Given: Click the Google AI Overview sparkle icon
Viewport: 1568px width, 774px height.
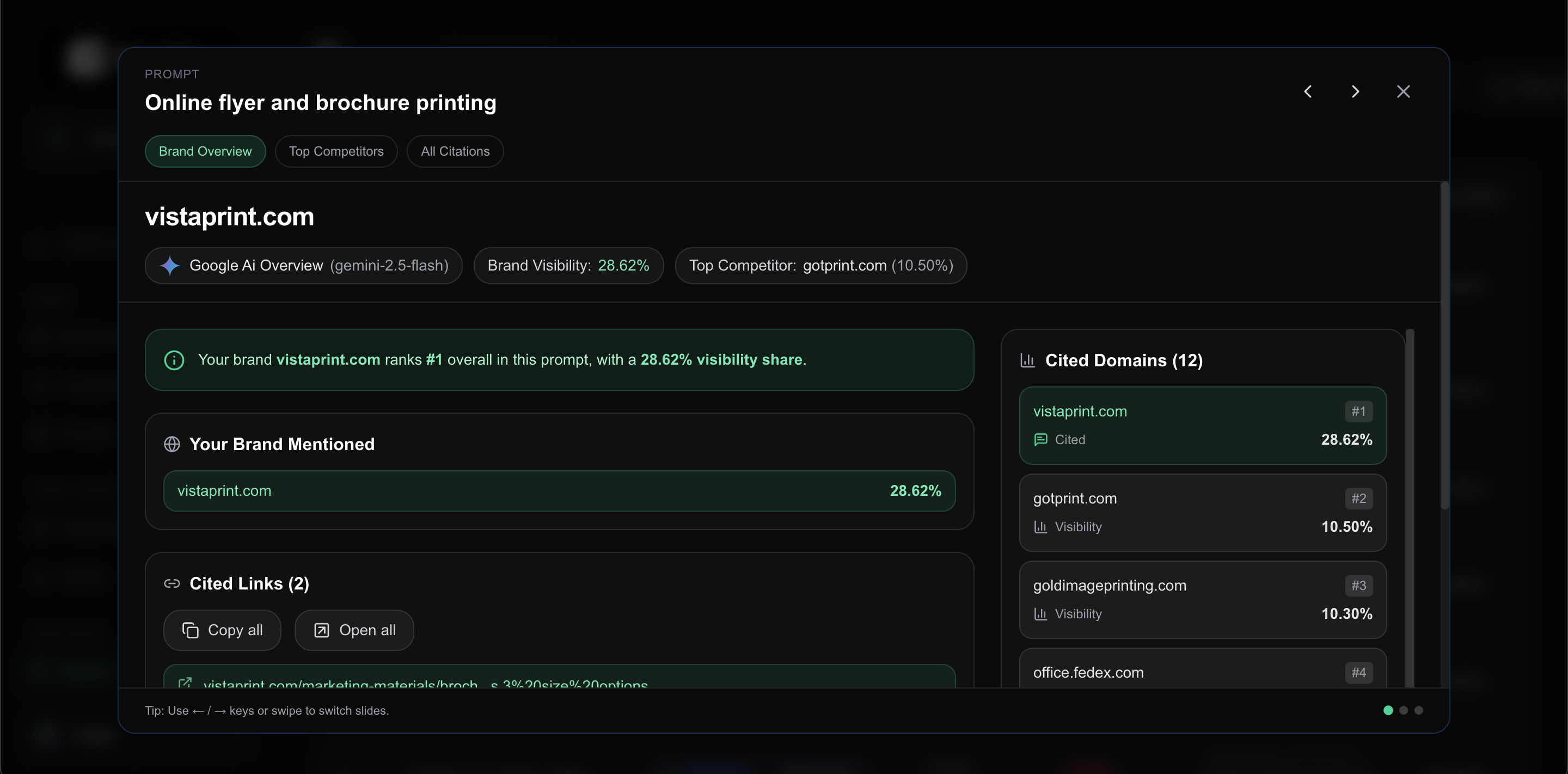Looking at the screenshot, I should coord(170,265).
